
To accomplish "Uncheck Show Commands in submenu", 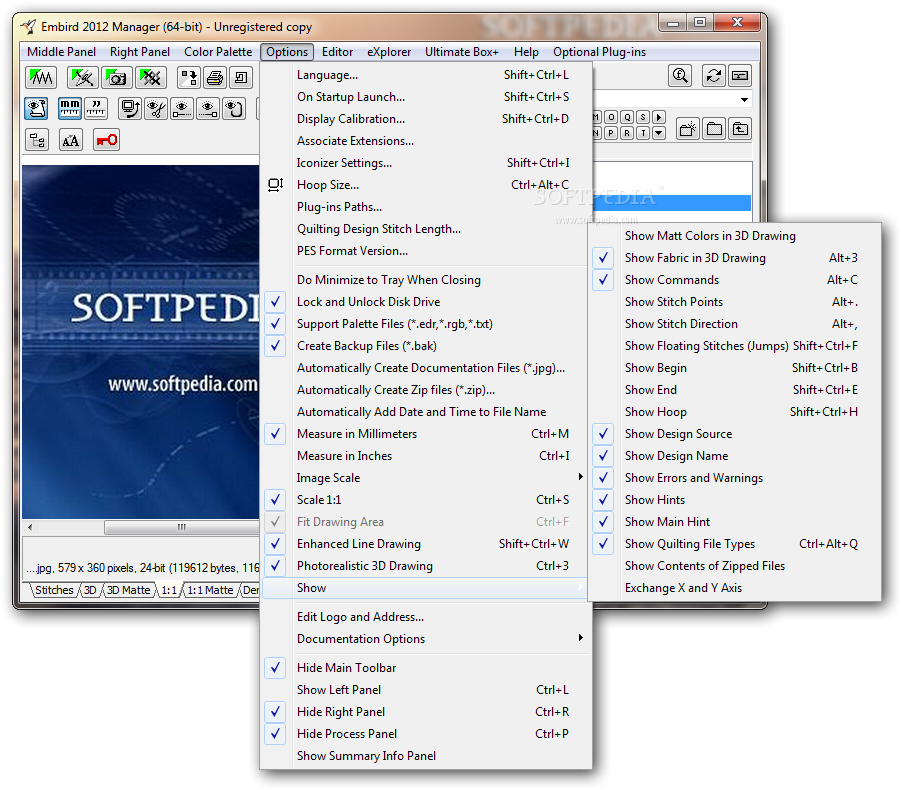I will pyautogui.click(x=735, y=280).
